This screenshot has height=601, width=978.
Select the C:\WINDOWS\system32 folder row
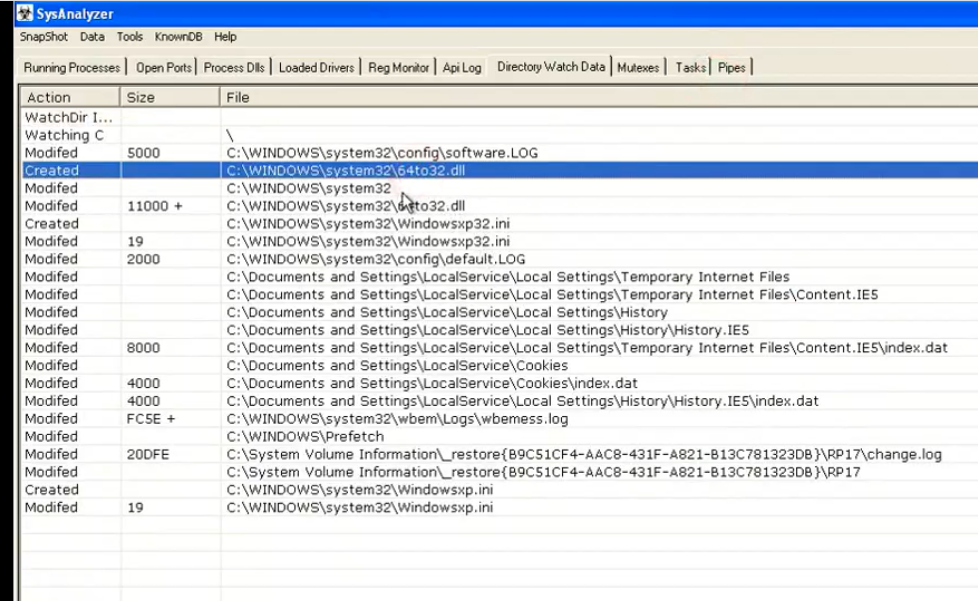500,188
